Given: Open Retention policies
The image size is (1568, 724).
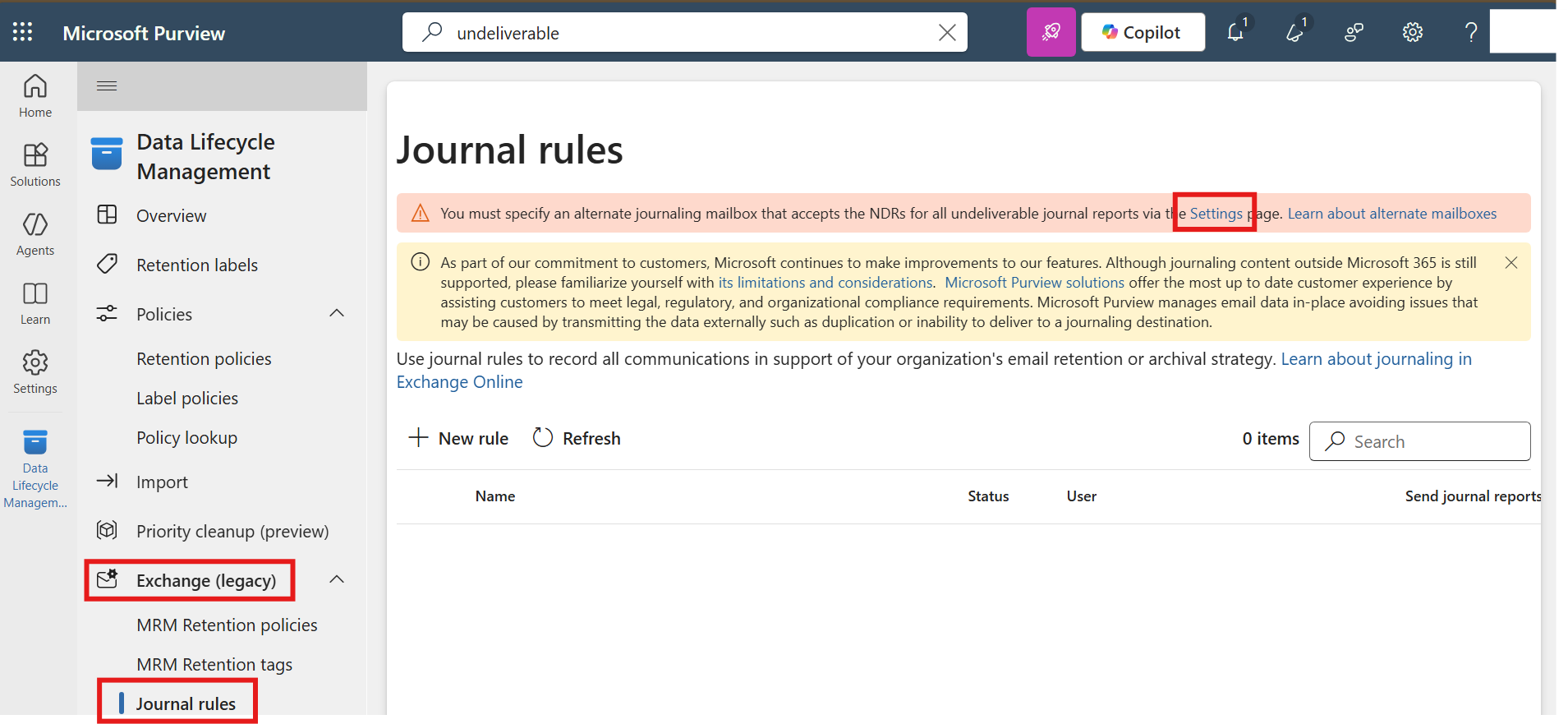Looking at the screenshot, I should coord(204,359).
